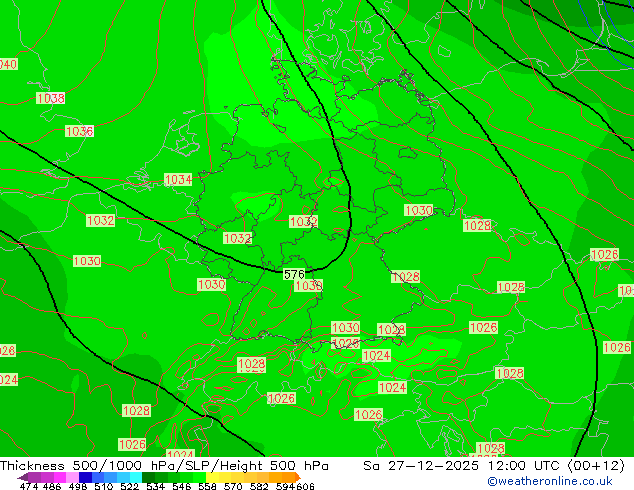
Task: Click the 510 legend scale value
Action: point(104,486)
